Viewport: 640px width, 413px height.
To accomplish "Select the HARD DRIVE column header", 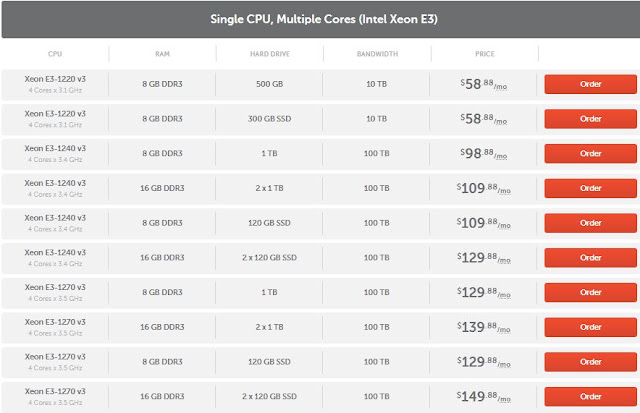I will 270,54.
